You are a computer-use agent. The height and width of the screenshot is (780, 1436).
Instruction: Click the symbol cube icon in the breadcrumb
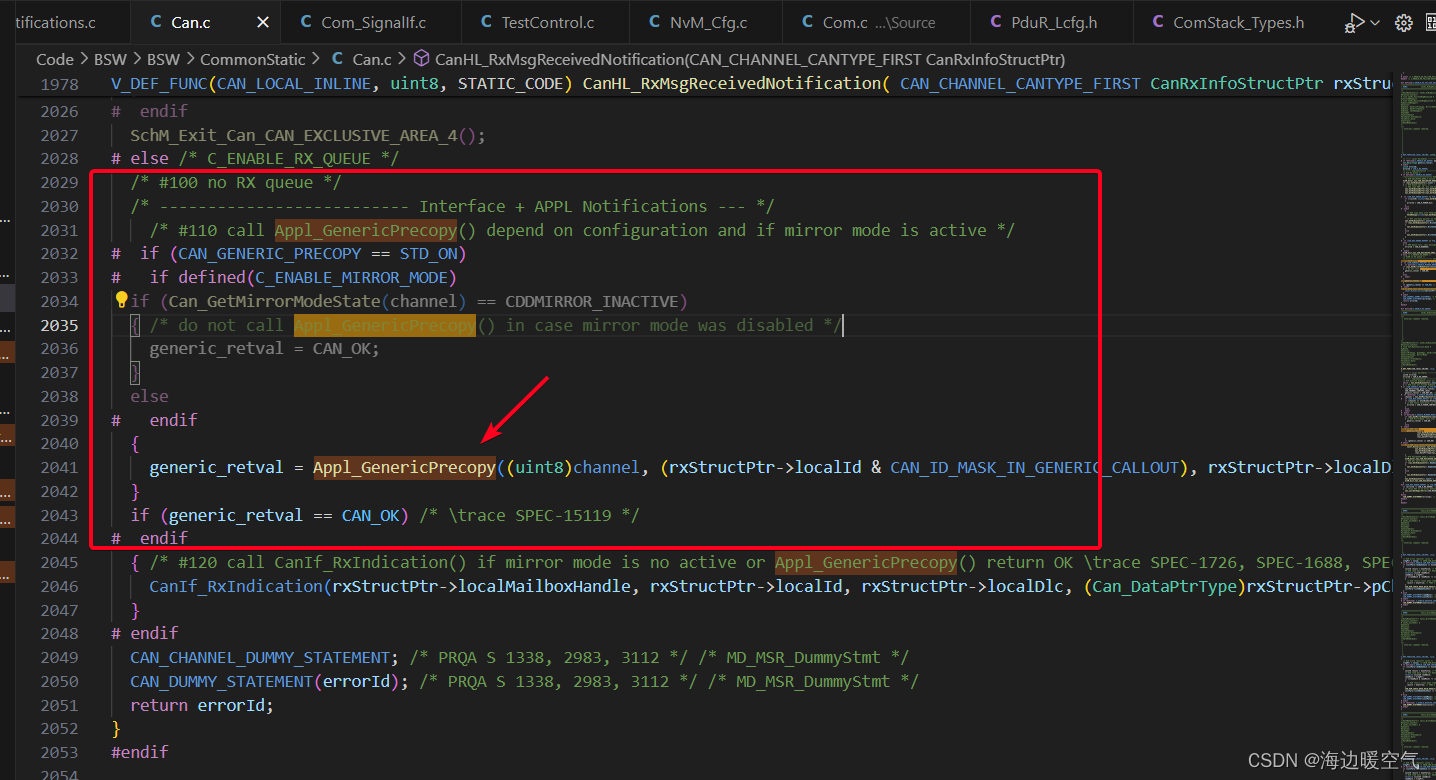[420, 59]
